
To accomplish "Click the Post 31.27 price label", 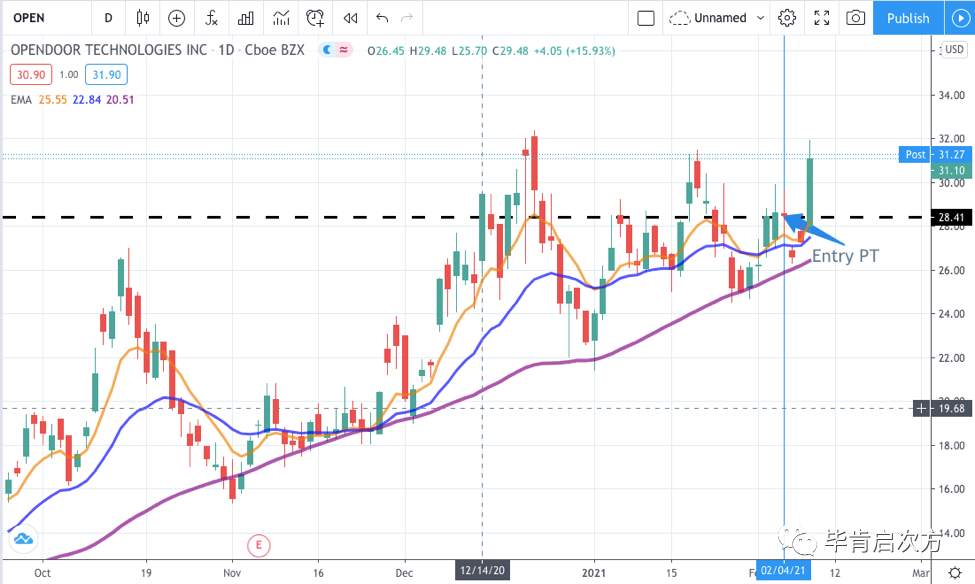I will (935, 154).
